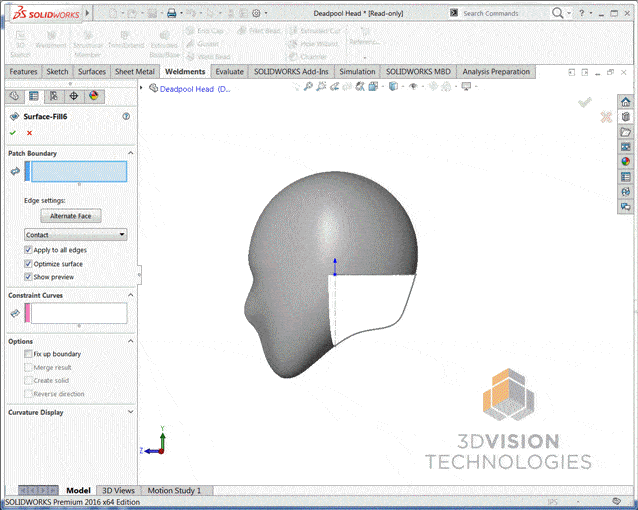The image size is (638, 510).
Task: Open Hide/Show Items eye icon
Action: click(413, 86)
